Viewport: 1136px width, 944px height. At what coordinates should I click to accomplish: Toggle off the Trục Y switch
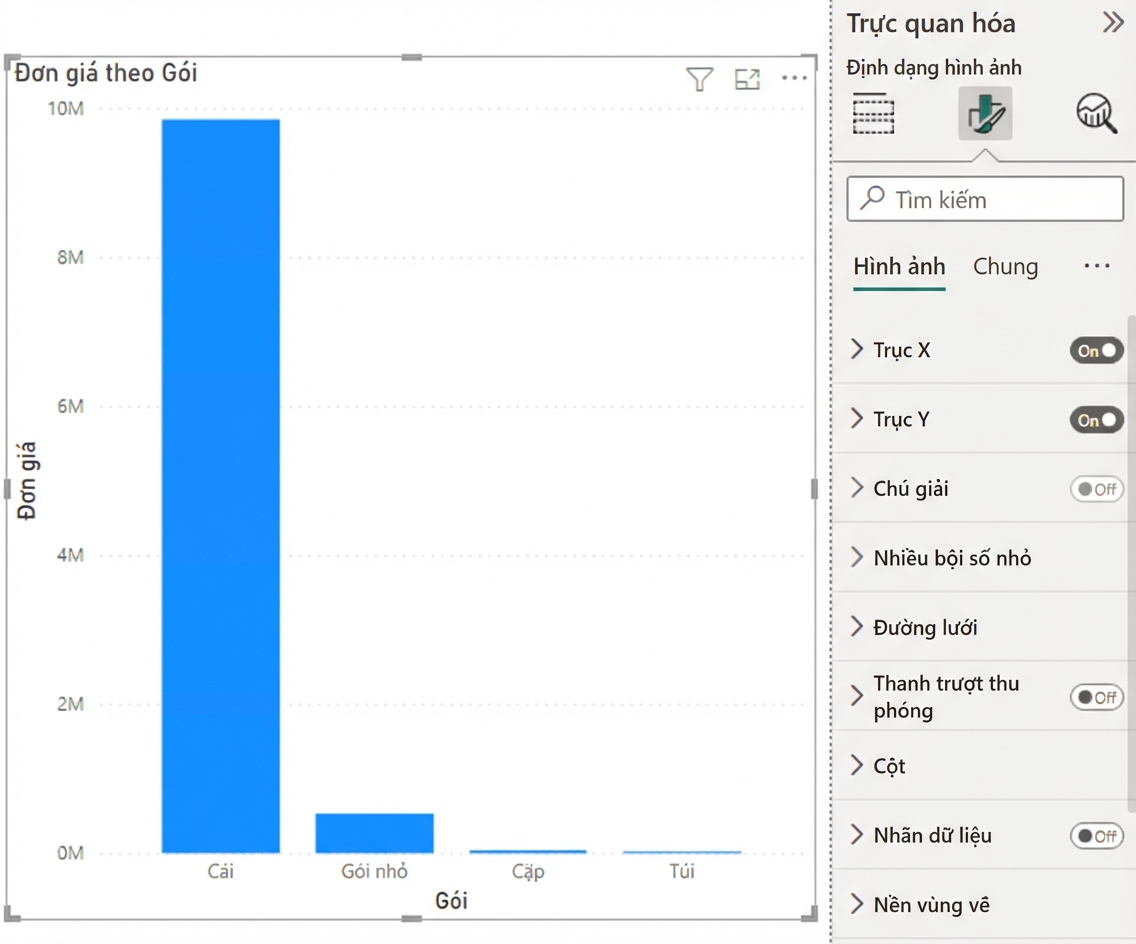coord(1096,420)
